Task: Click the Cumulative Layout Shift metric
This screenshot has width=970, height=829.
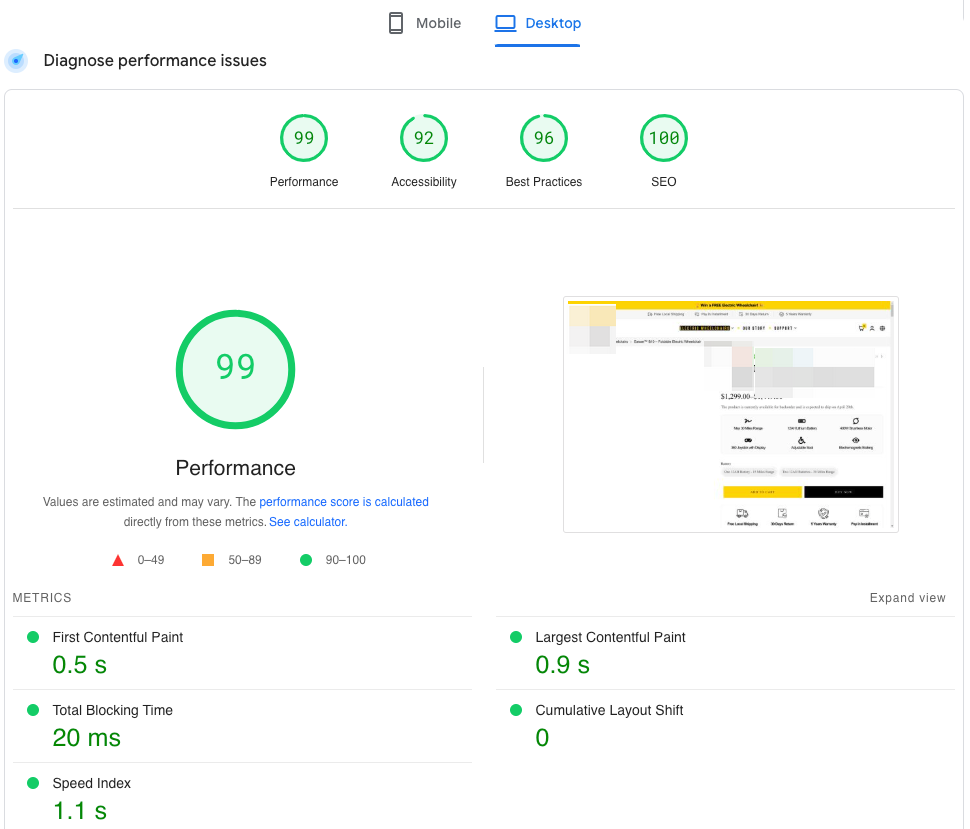Action: [x=609, y=710]
